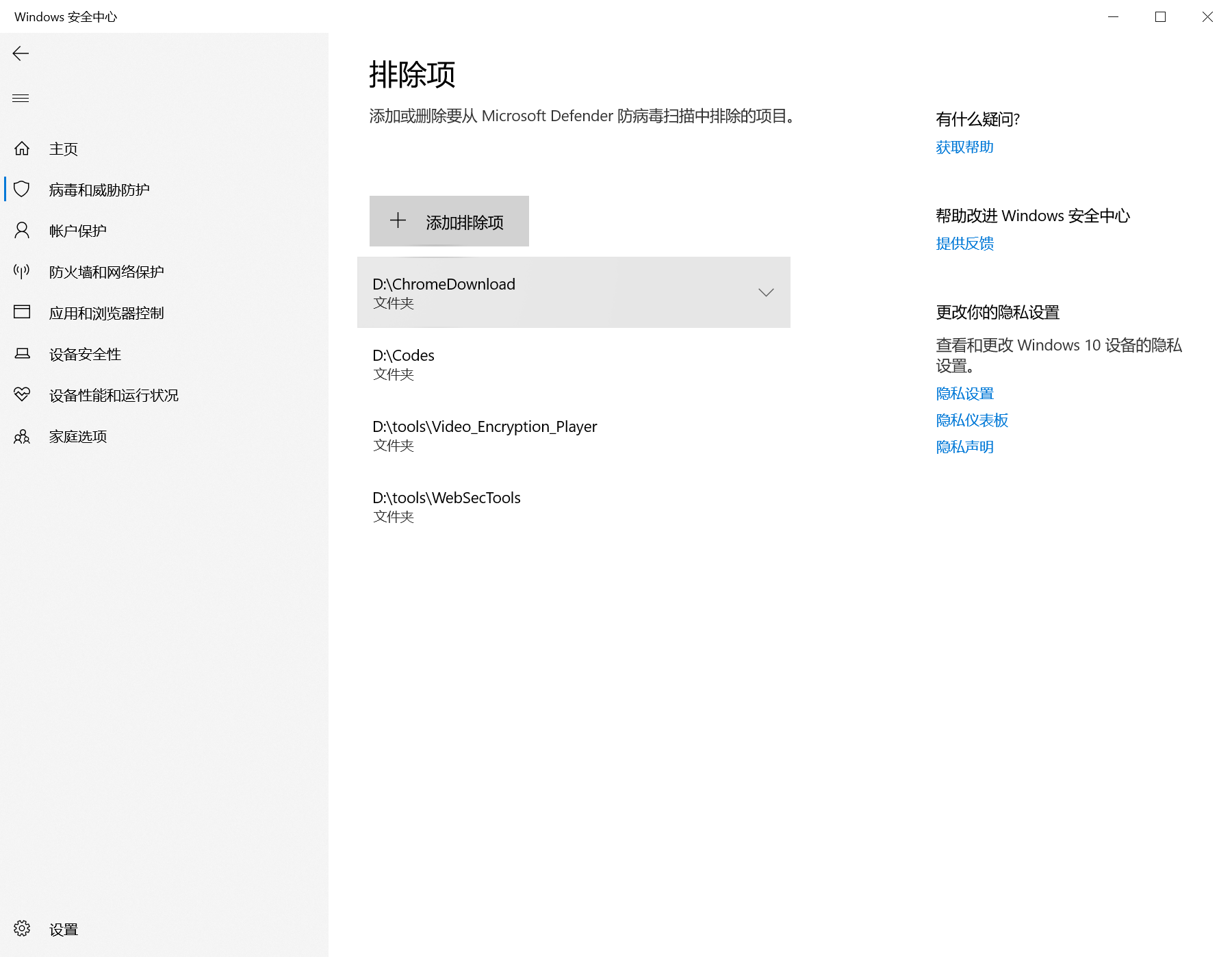Close the Windows 安全中心 window
Viewport: 1232px width, 957px height.
click(x=1207, y=16)
